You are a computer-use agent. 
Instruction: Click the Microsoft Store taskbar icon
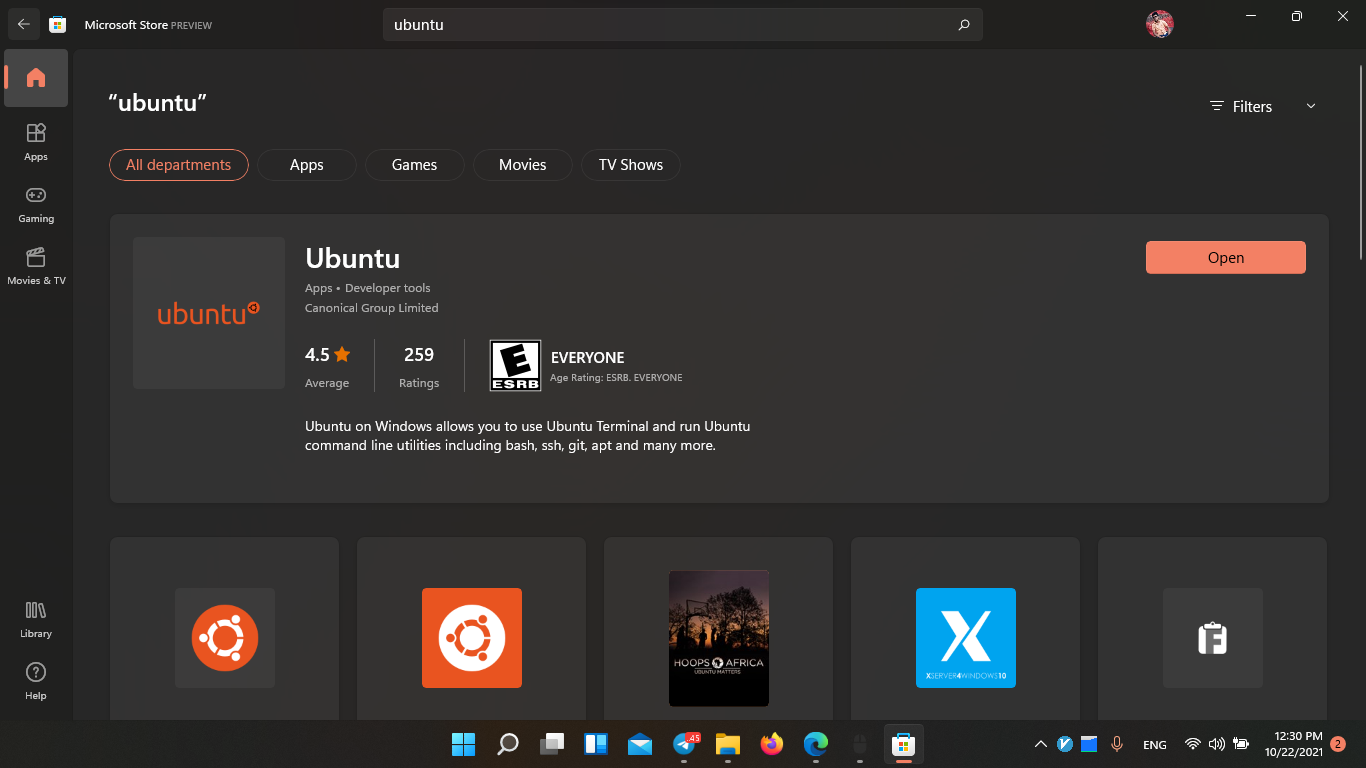(x=903, y=744)
